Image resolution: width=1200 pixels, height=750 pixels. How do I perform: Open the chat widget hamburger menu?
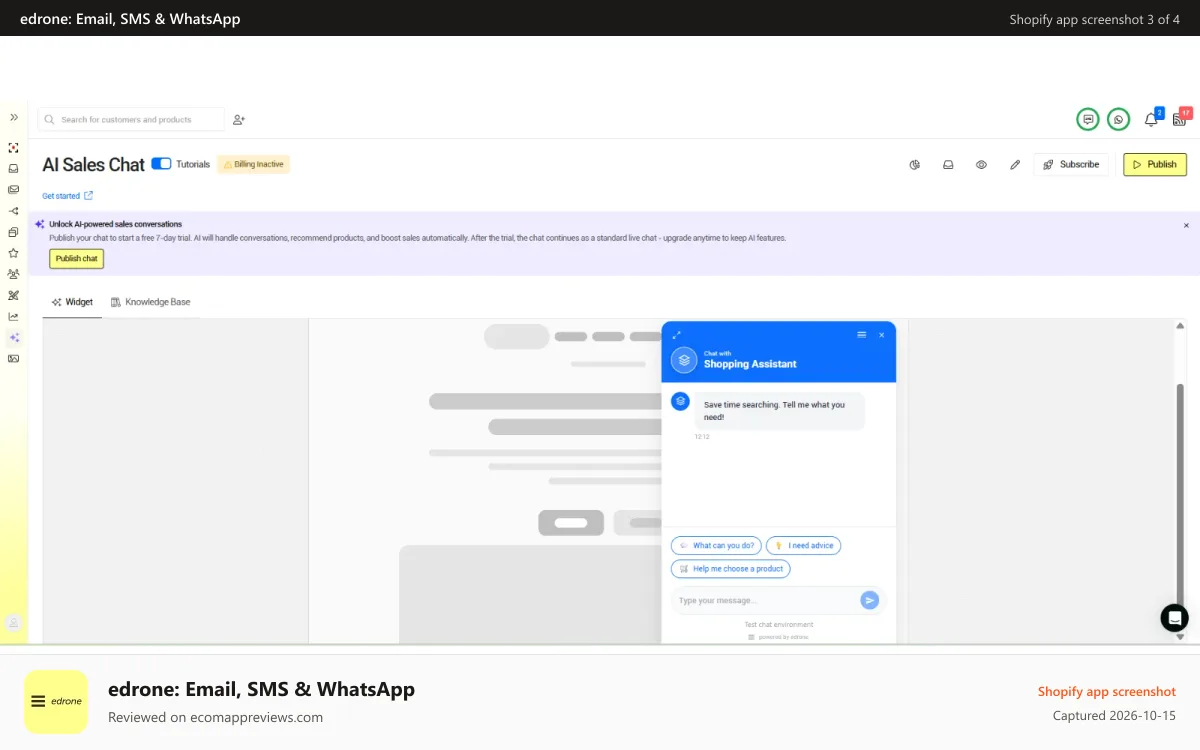[x=862, y=335]
